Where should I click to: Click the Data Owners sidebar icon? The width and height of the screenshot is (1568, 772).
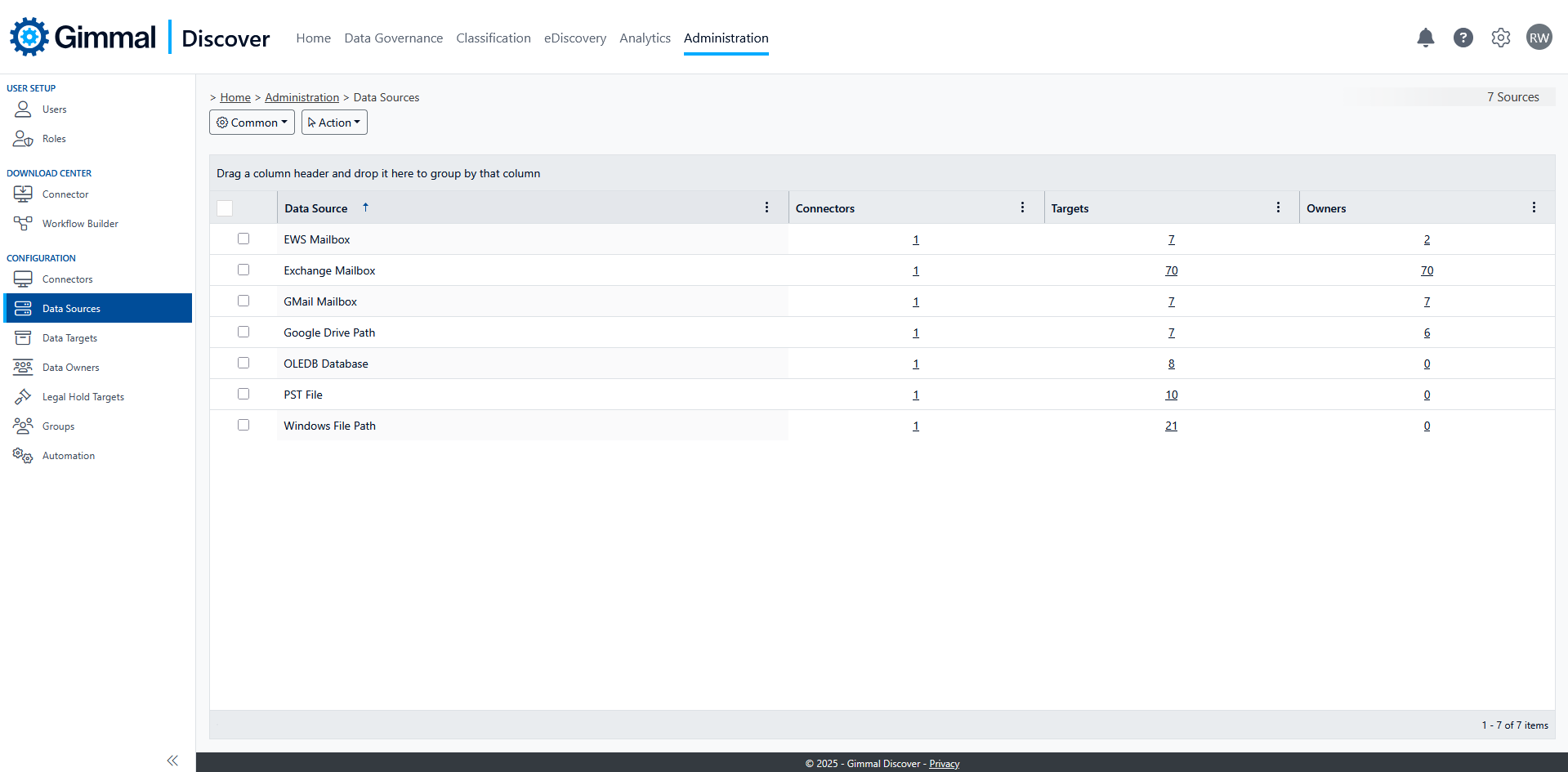point(23,367)
